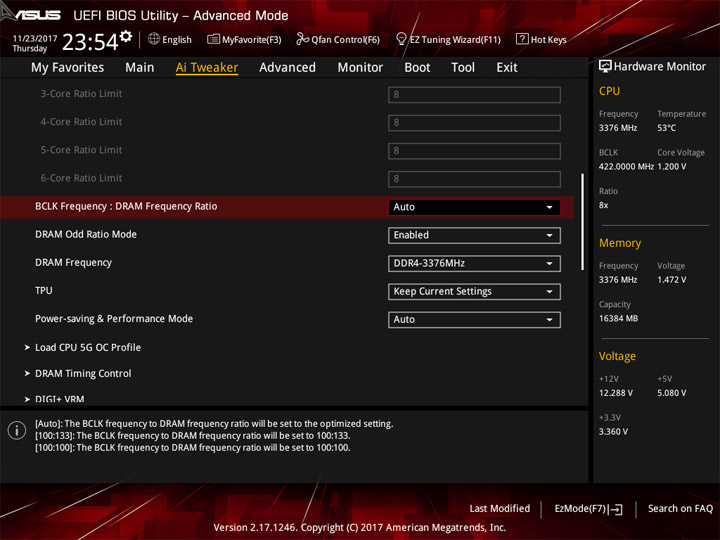
Task: Show Hot Keys question mark icon
Action: tap(522, 39)
